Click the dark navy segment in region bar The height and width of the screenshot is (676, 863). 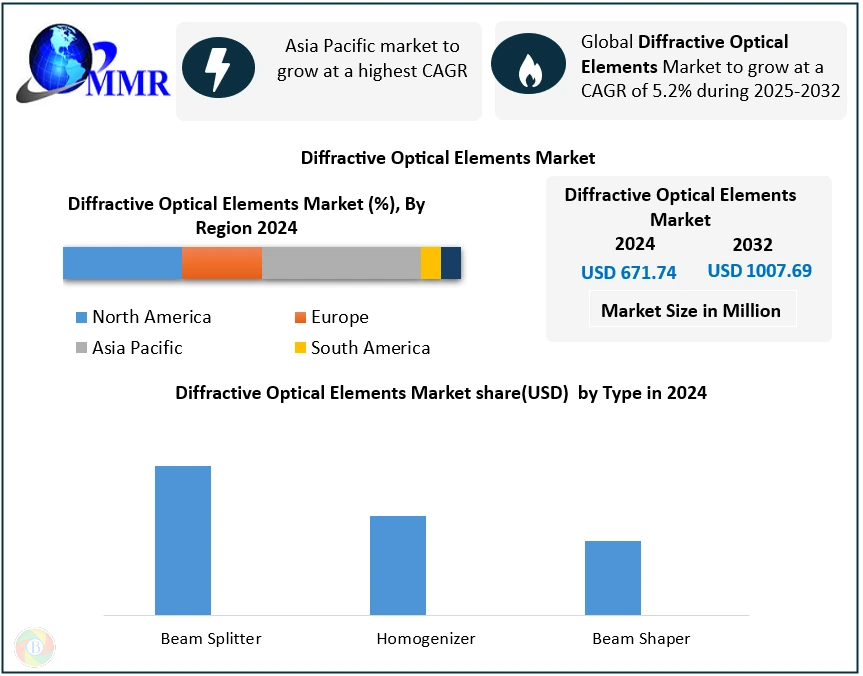click(451, 263)
